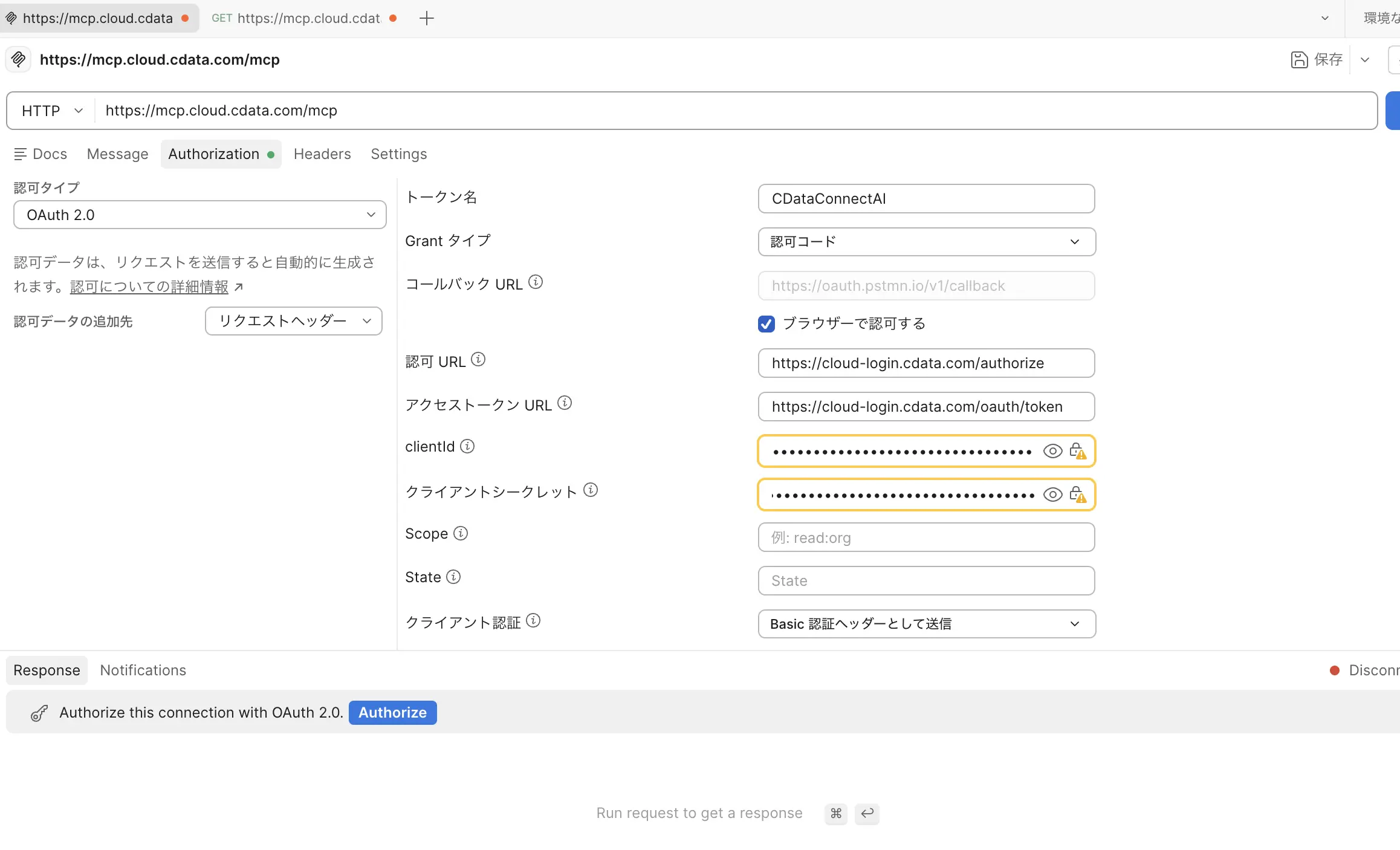Open the 認可タイプ OAuth 2.0 dropdown
Image resolution: width=1400 pixels, height=850 pixels.
pos(199,215)
